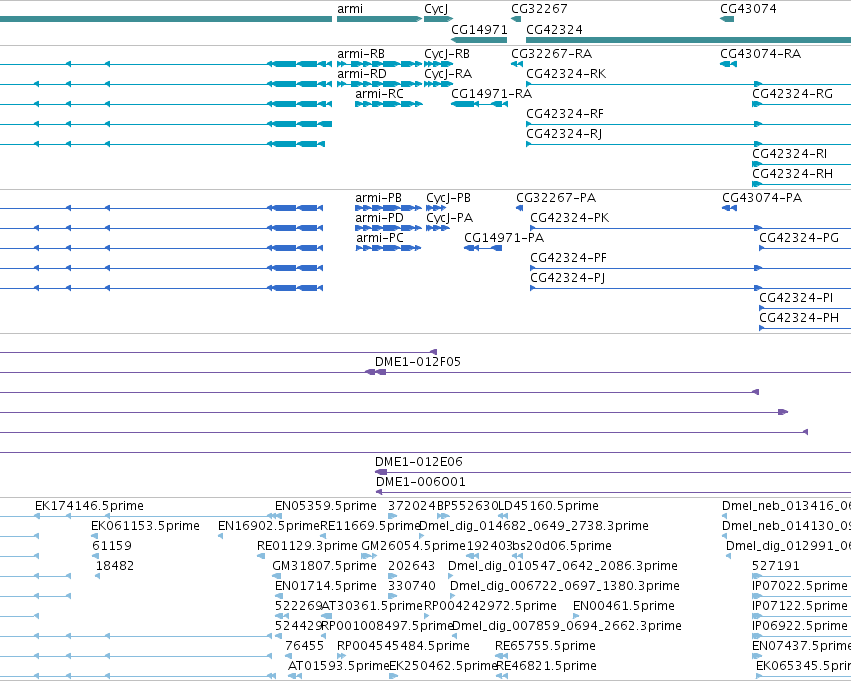Select transcript armi-RD

pos(361,74)
